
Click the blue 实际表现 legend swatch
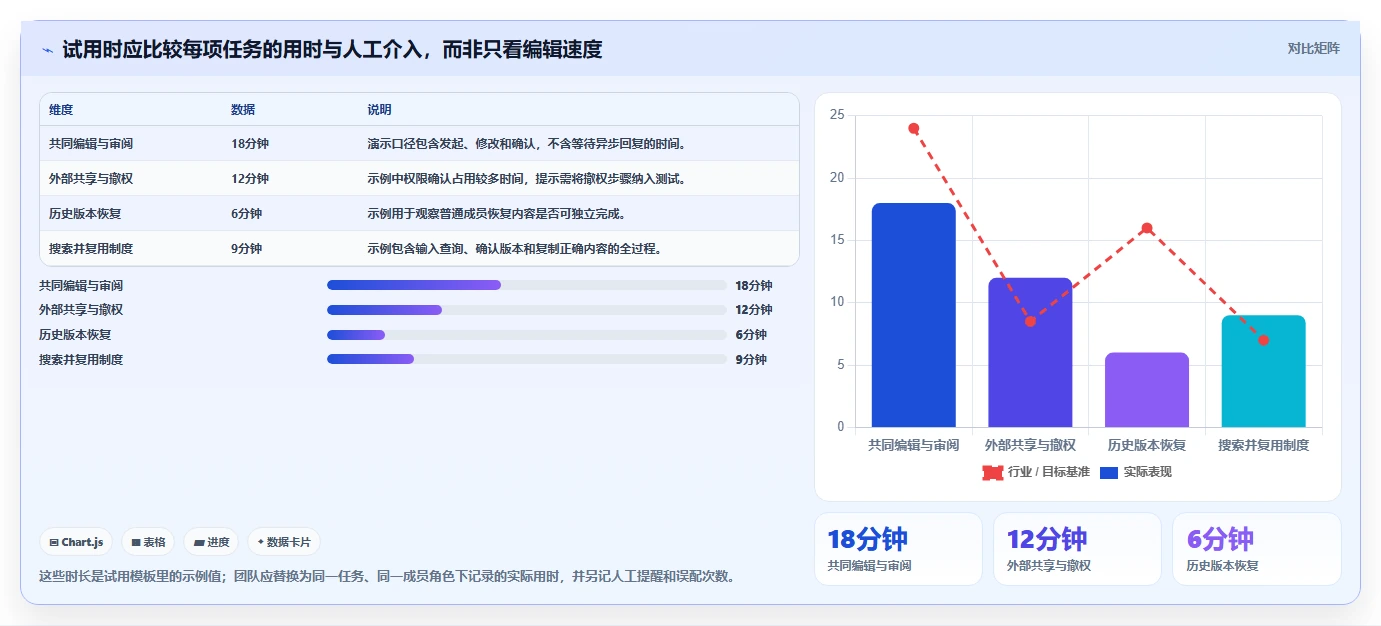click(x=1109, y=472)
